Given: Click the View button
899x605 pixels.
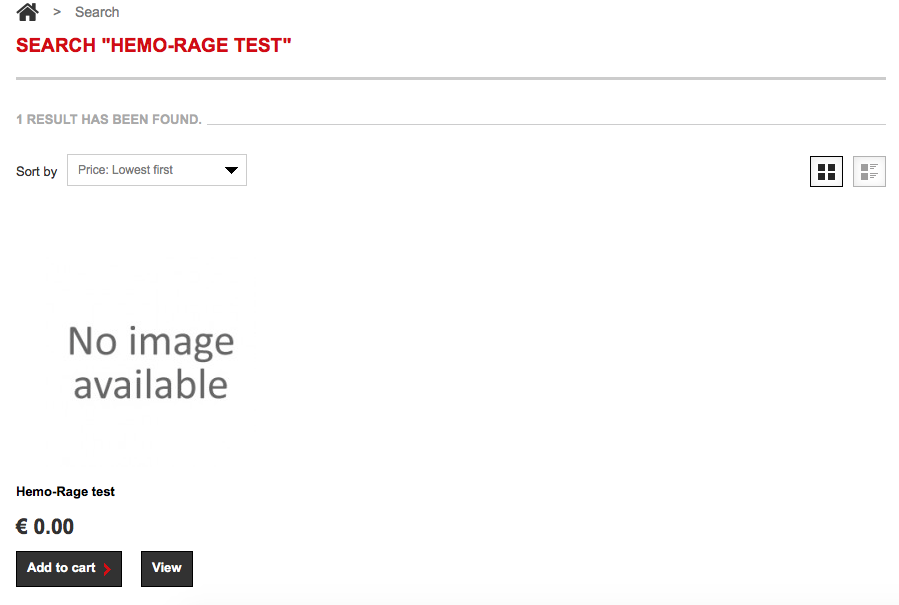Looking at the screenshot, I should coord(167,568).
